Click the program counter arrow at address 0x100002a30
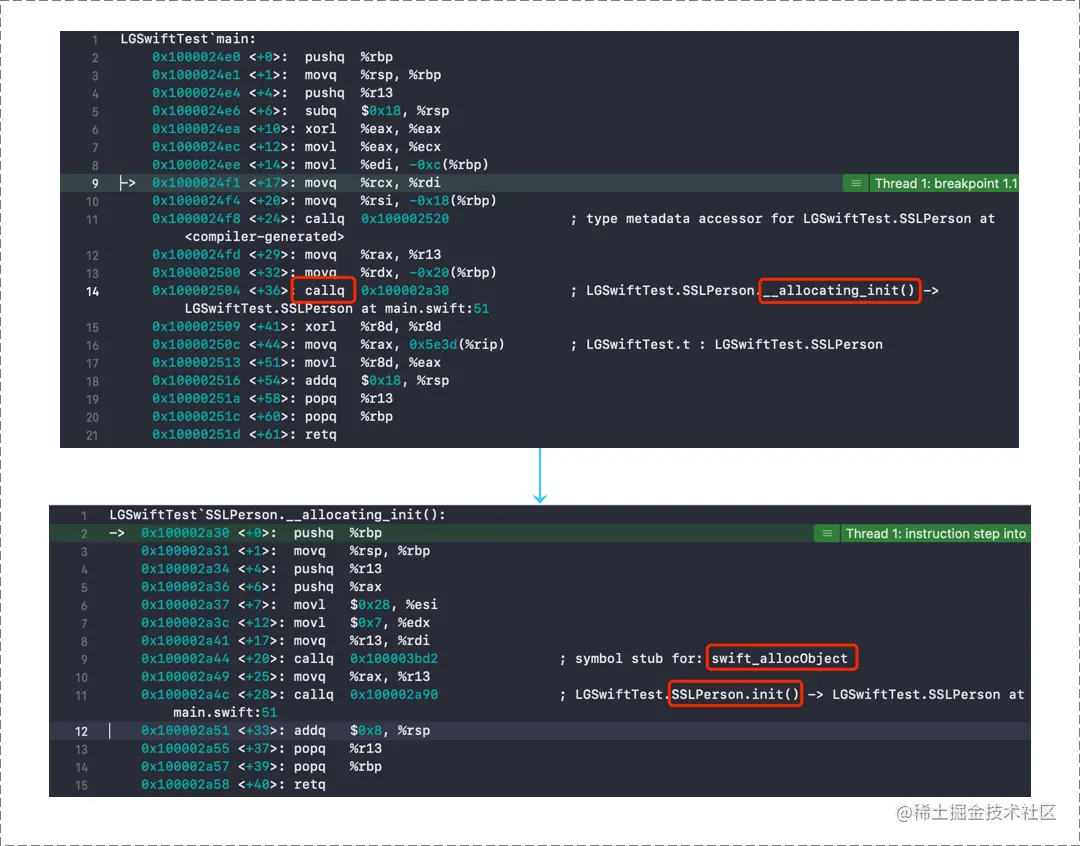1080x846 pixels. [116, 533]
